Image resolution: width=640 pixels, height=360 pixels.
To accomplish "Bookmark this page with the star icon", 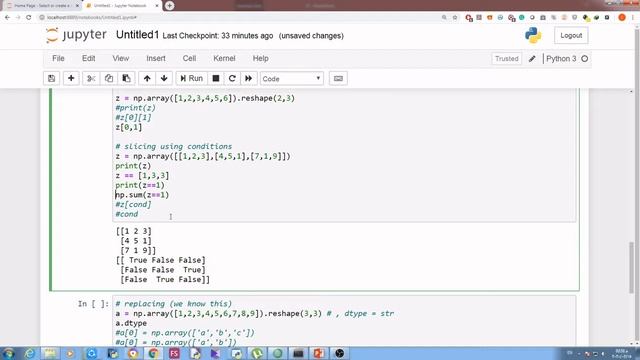I will 455,17.
